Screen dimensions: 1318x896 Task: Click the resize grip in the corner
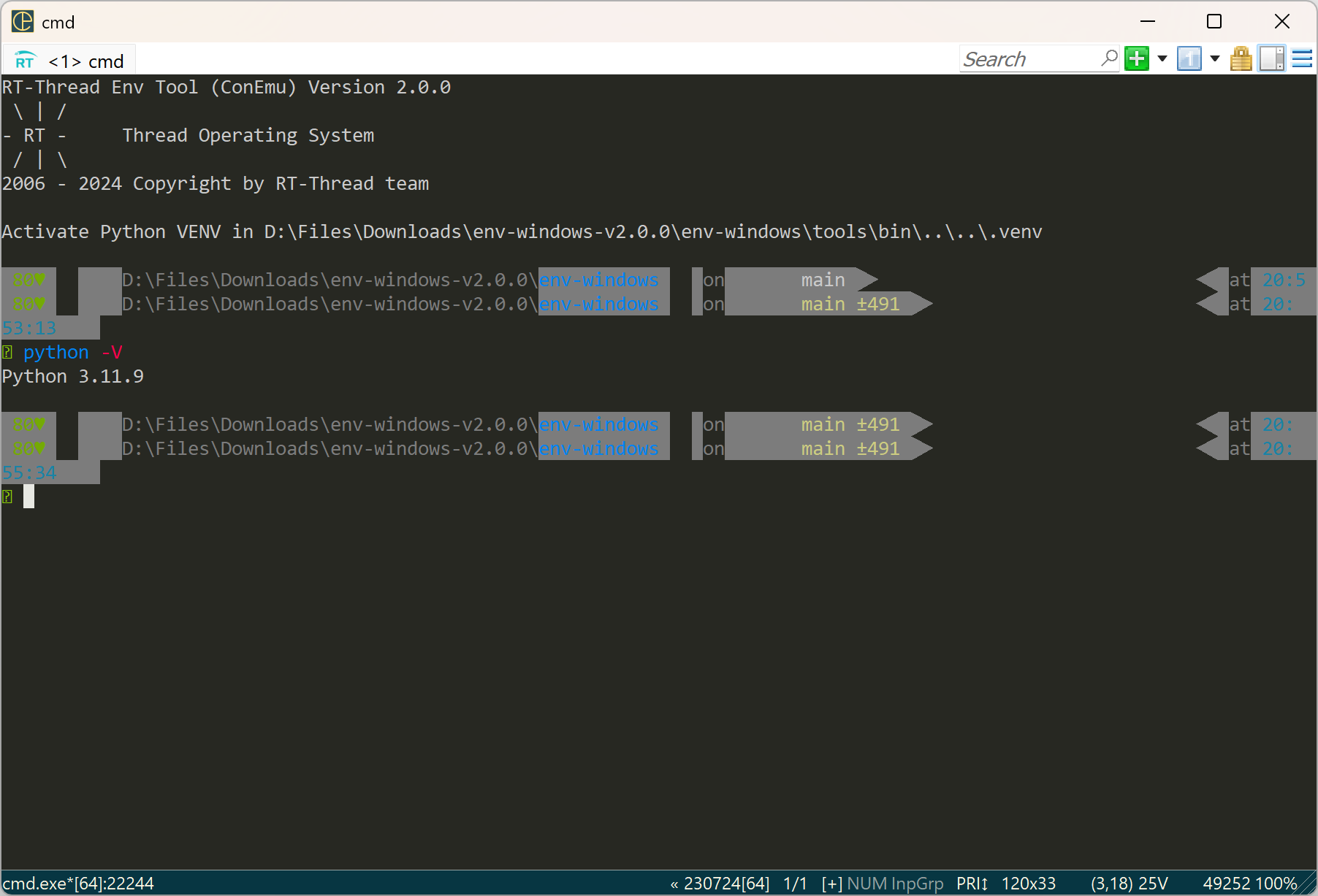point(1308,884)
